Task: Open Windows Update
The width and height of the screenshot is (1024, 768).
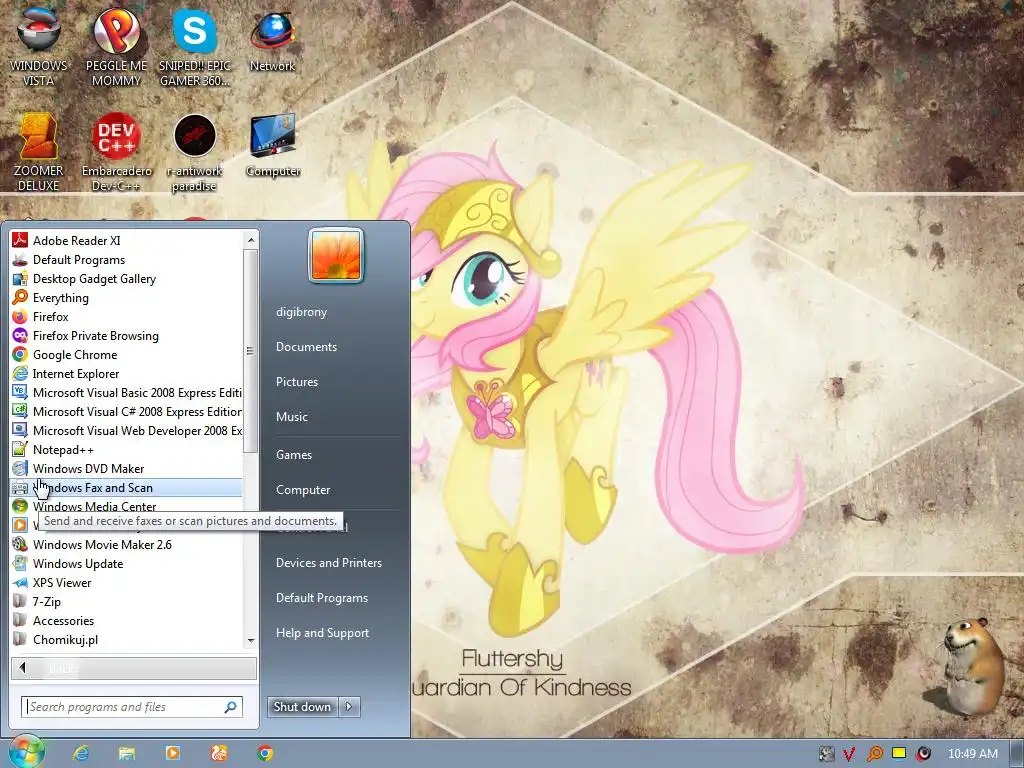Action: click(125, 564)
